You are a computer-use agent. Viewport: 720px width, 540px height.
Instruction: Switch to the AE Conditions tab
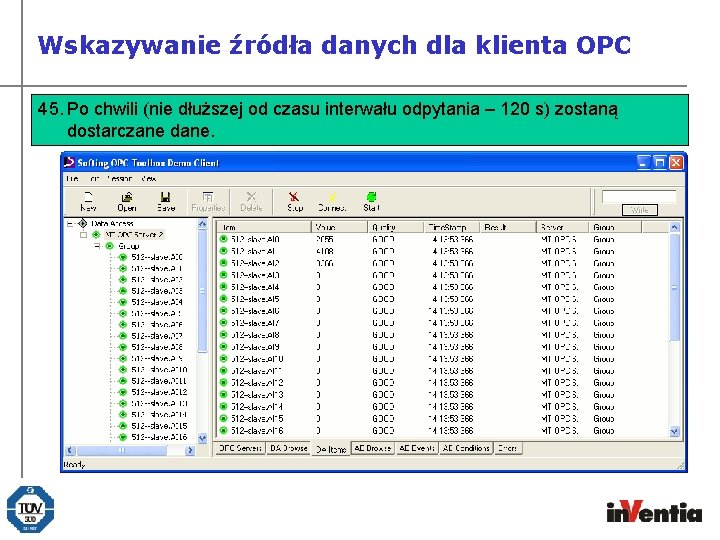pyautogui.click(x=466, y=448)
